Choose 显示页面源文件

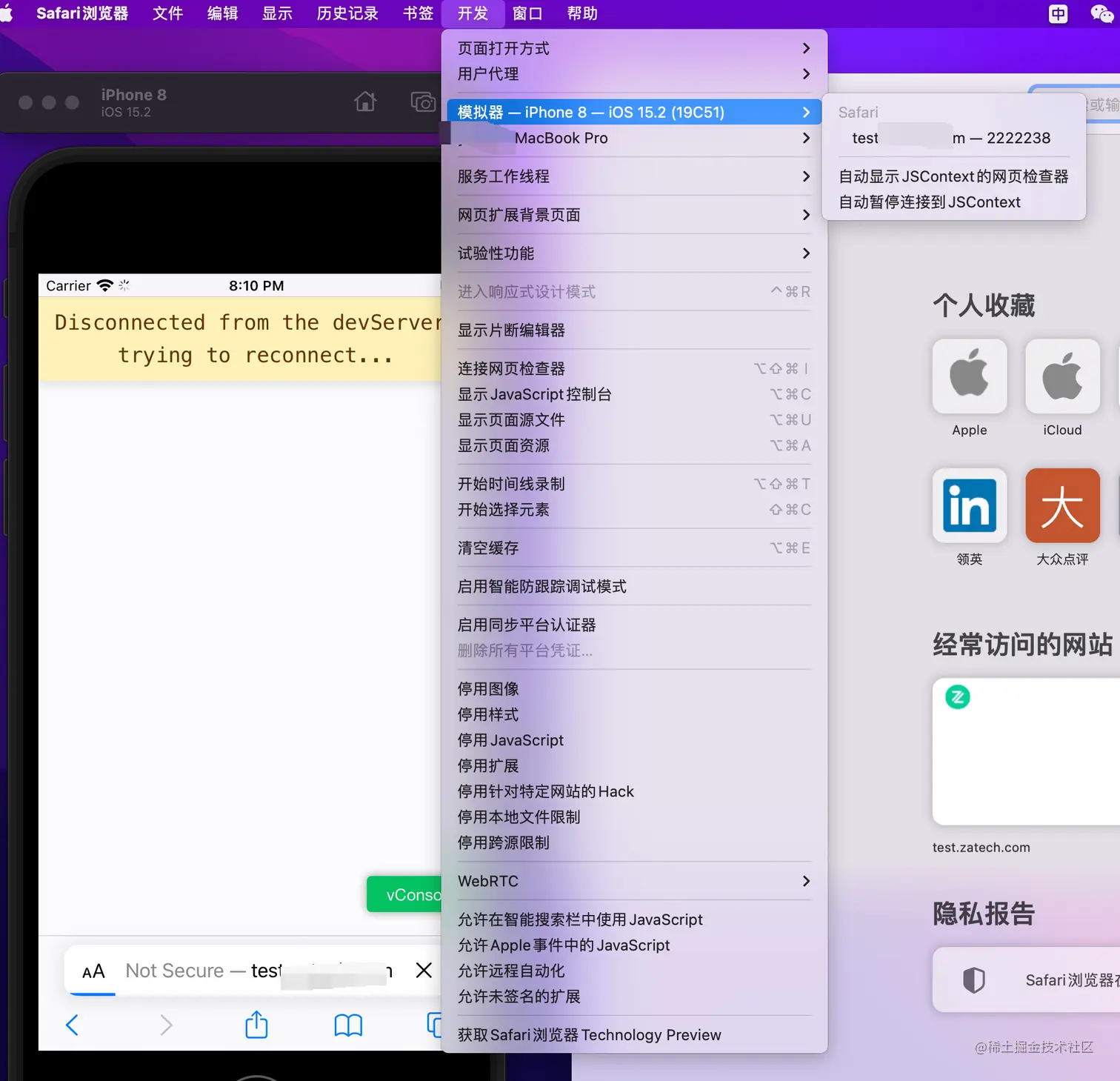coord(634,420)
